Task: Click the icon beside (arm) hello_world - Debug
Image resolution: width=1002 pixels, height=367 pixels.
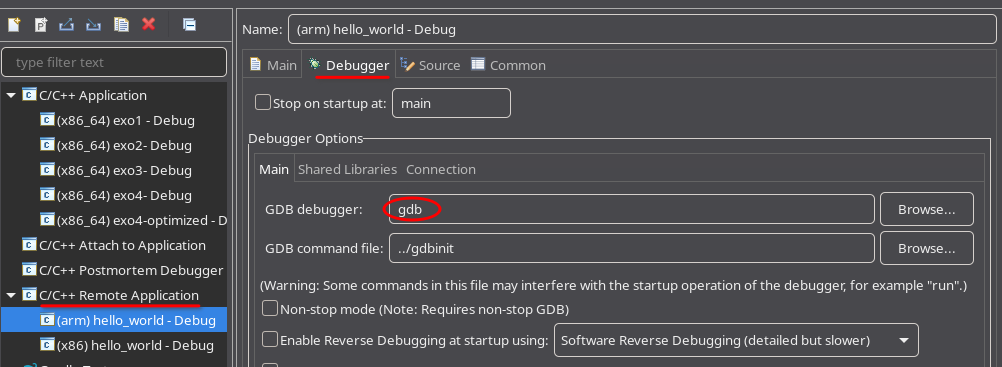Action: 47,320
